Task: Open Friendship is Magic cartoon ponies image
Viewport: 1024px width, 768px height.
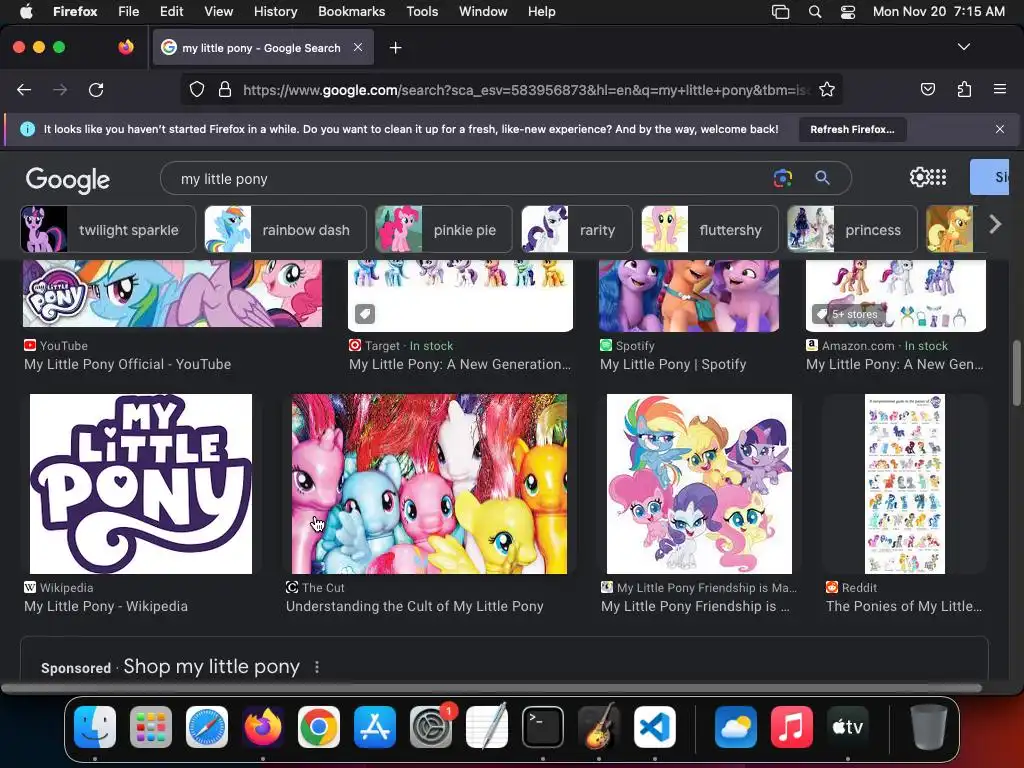Action: click(699, 484)
